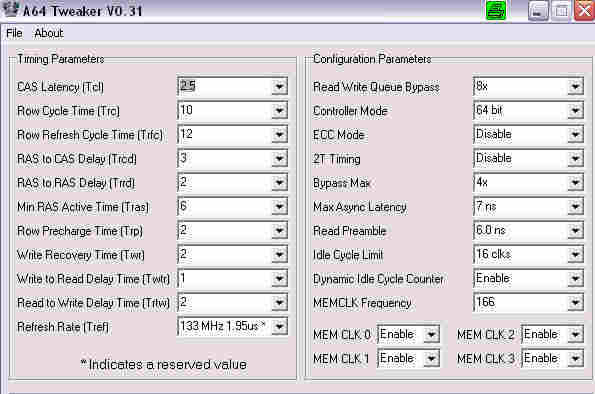Minimize the A64 Tweaker window
Image resolution: width=595 pixels, height=394 pixels.
click(x=538, y=11)
